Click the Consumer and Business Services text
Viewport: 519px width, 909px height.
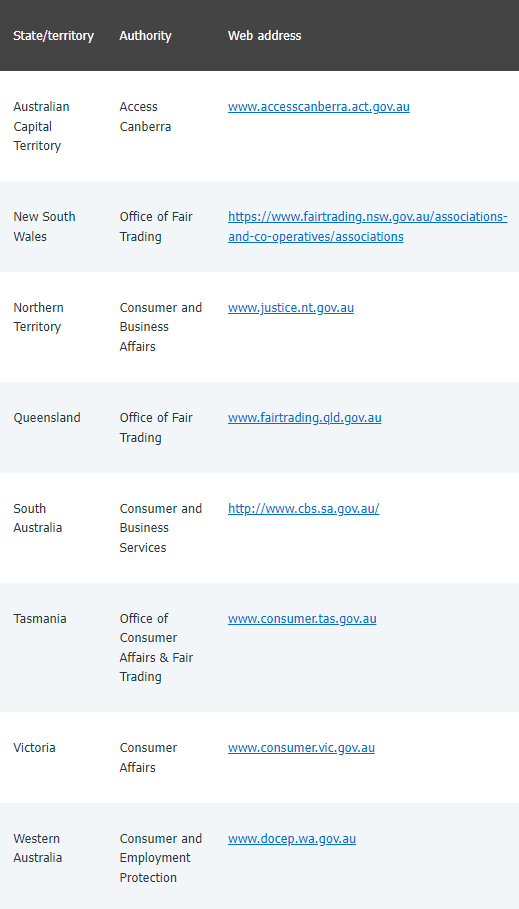[x=161, y=528]
